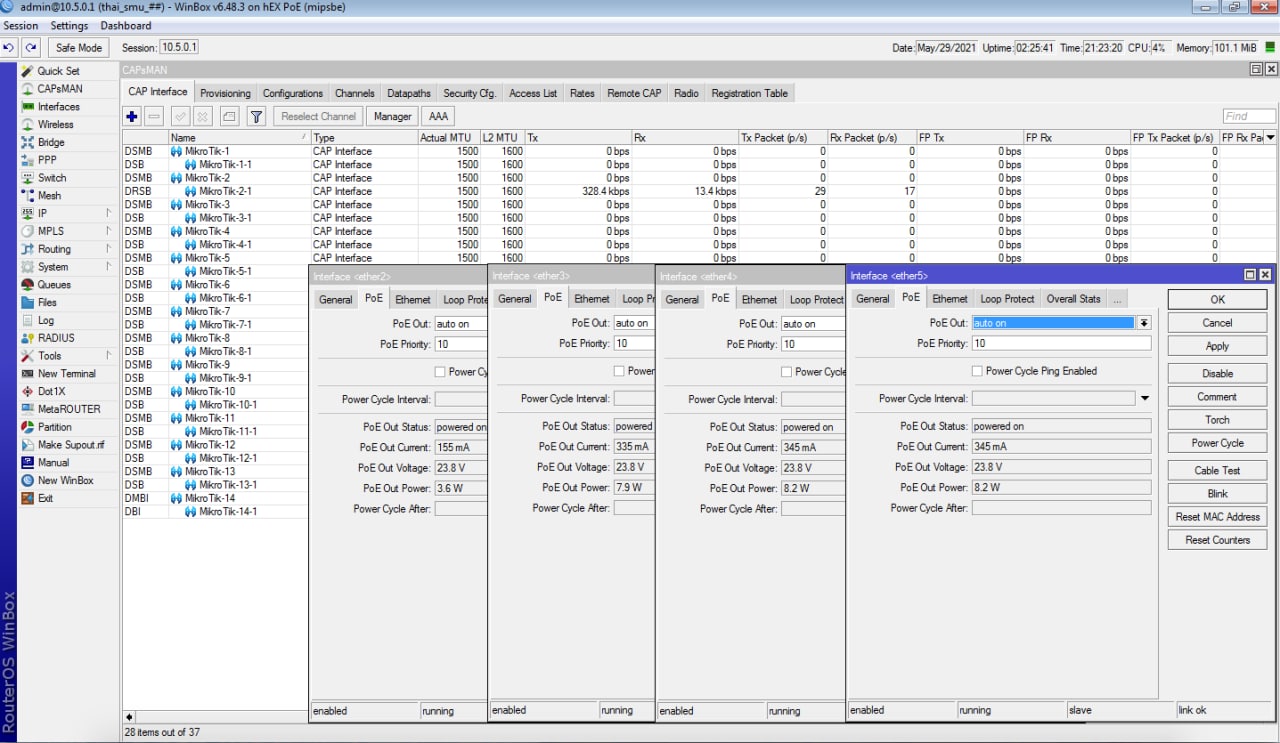Open Settings menu

[x=69, y=26]
